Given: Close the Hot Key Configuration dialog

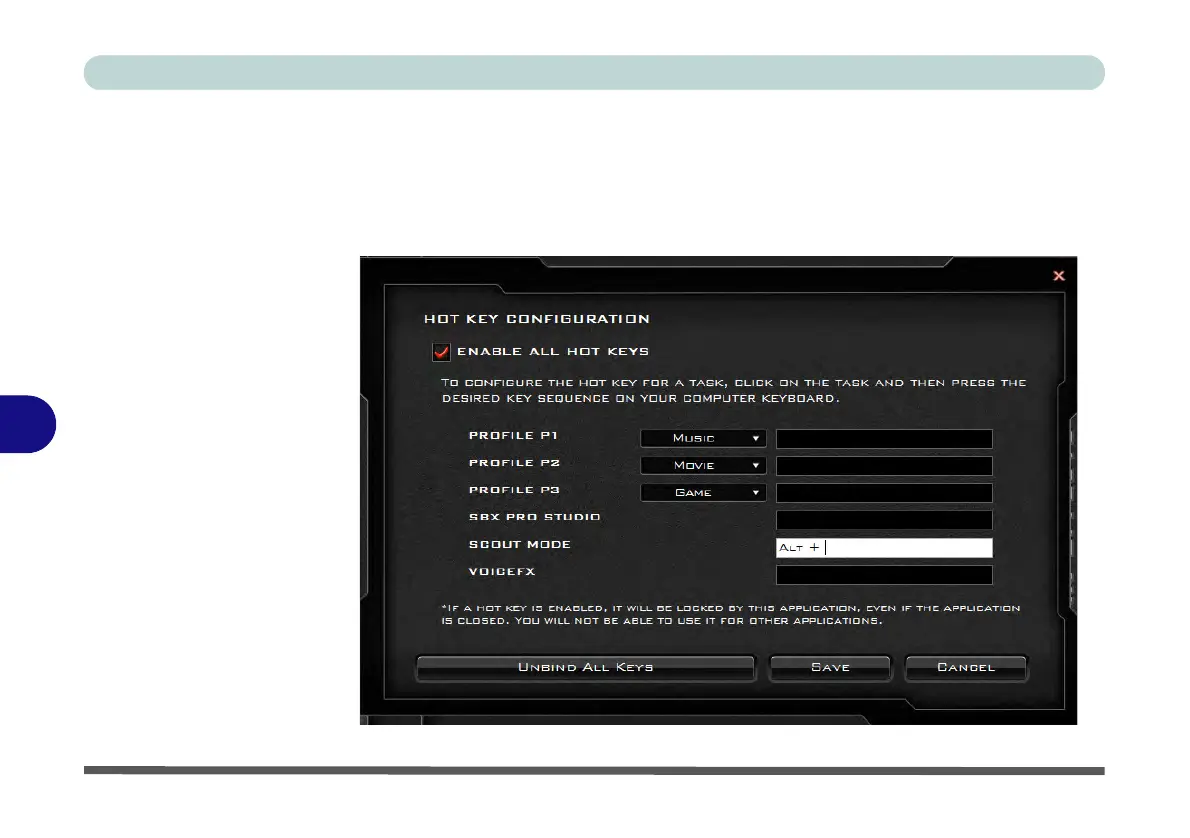Looking at the screenshot, I should [1059, 276].
